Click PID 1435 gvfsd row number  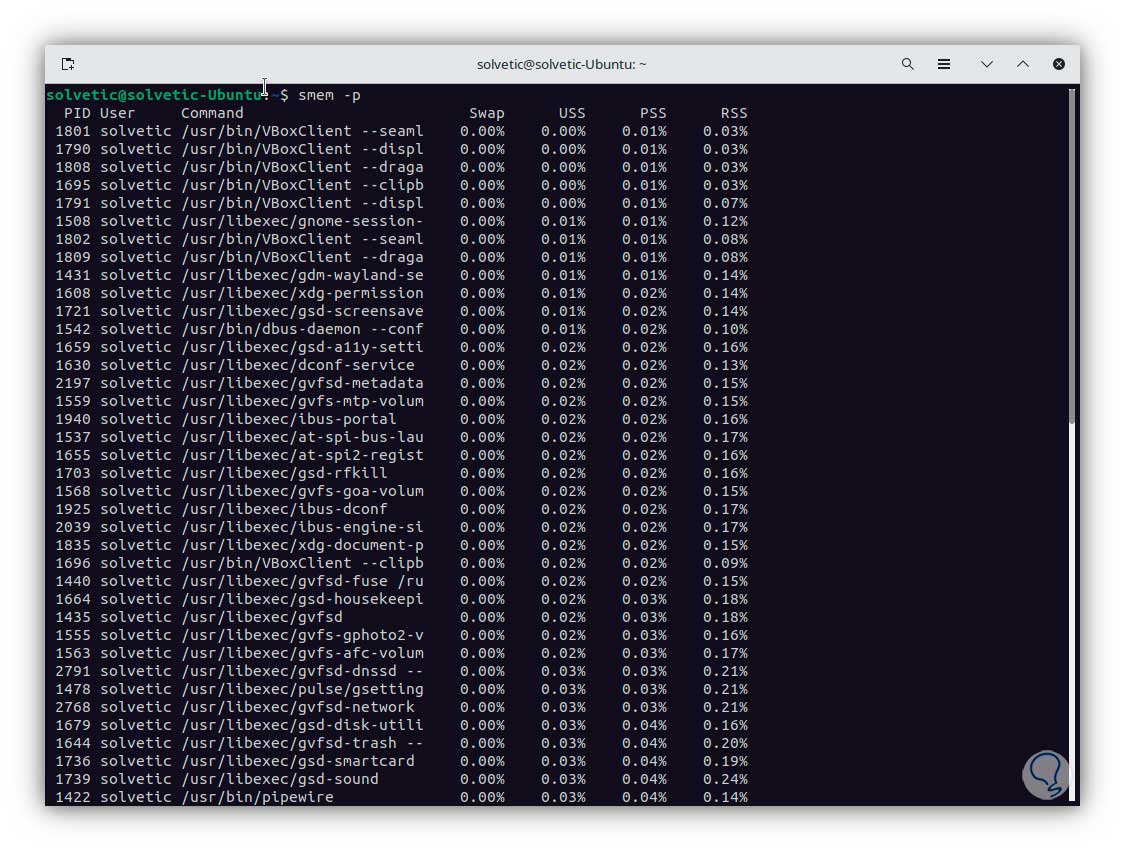73,617
